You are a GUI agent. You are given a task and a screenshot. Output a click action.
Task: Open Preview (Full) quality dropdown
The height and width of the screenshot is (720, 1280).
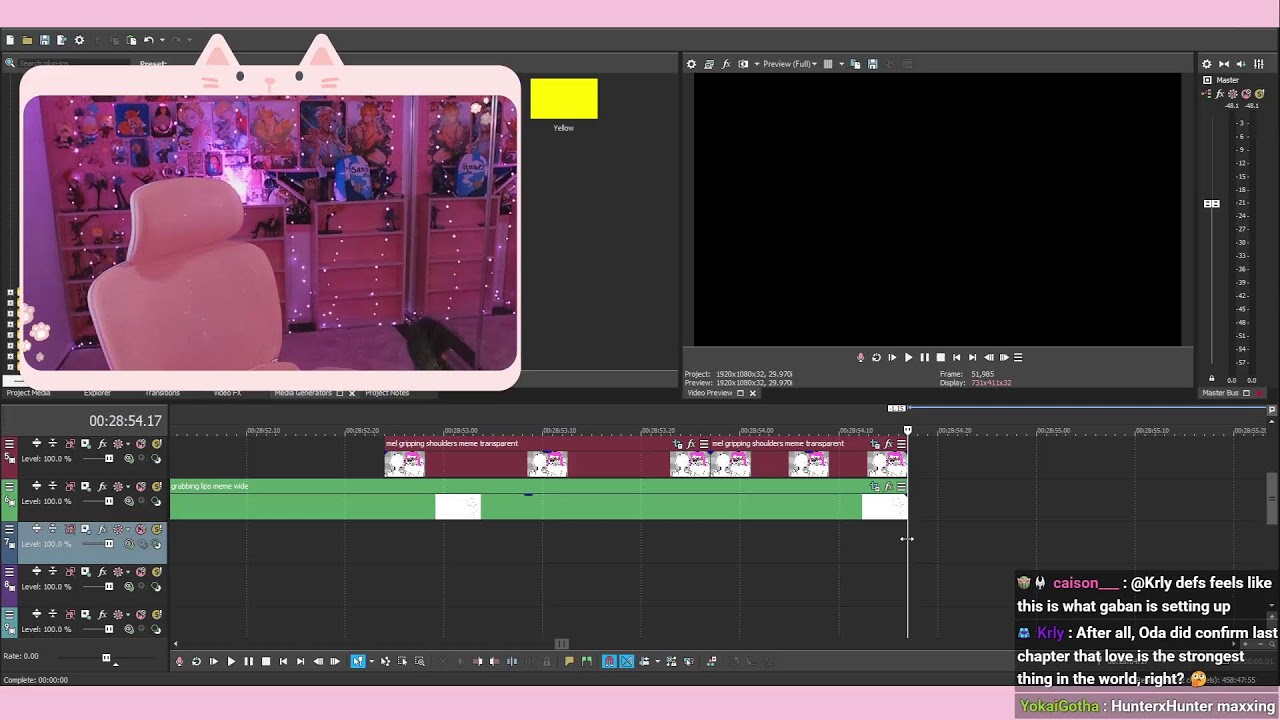coord(790,64)
